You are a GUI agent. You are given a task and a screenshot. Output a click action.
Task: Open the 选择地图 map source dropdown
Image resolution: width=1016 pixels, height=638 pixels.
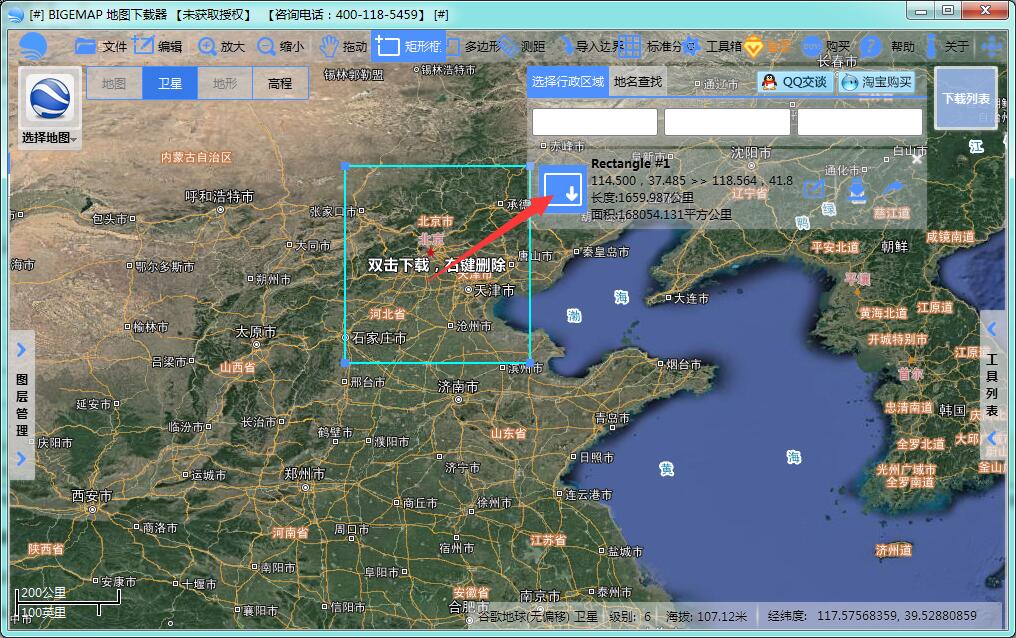click(x=49, y=137)
